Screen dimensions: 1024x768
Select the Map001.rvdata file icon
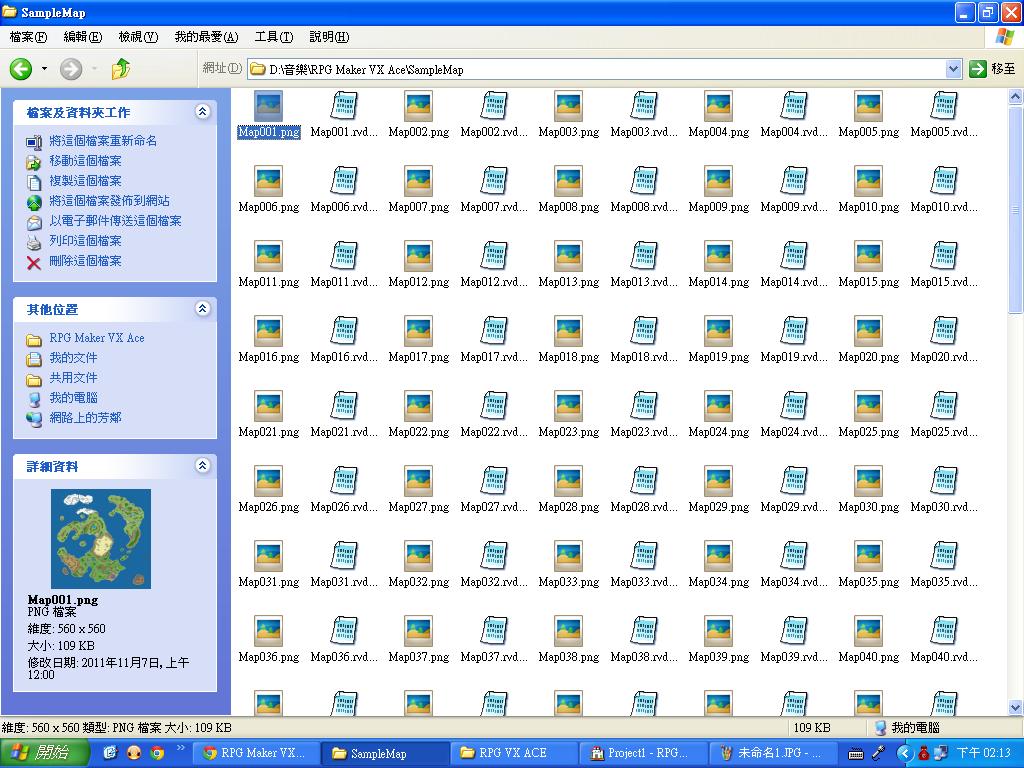[344, 106]
